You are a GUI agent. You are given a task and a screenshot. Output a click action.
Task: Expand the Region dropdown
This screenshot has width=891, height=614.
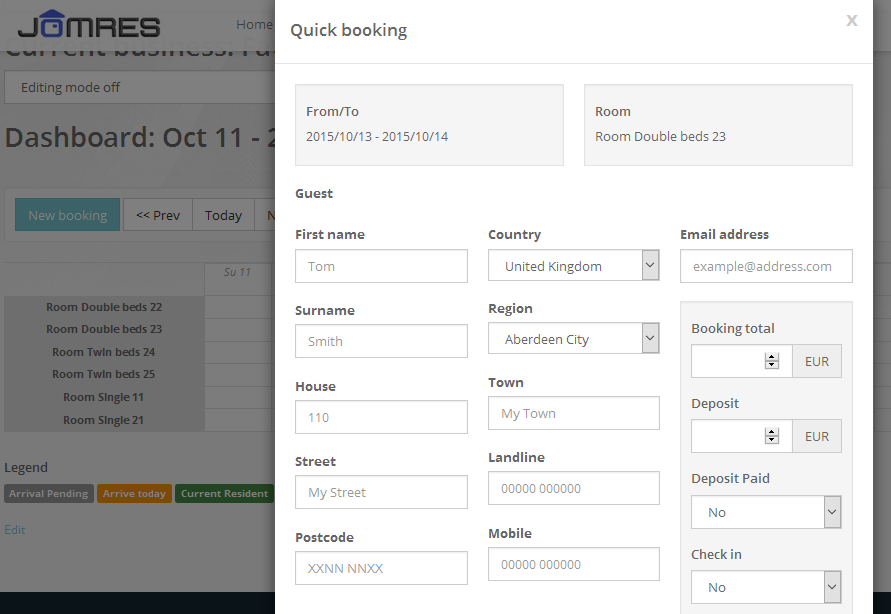pos(573,339)
